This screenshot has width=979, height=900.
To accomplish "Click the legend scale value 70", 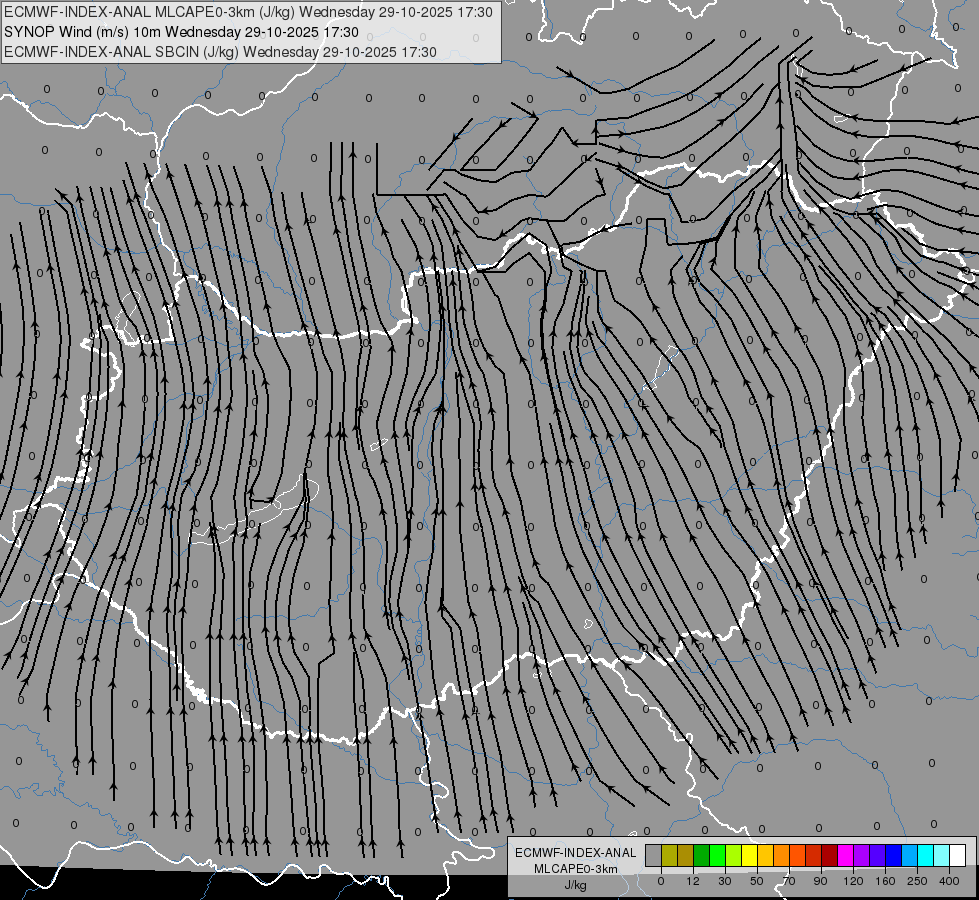I will point(789,881).
